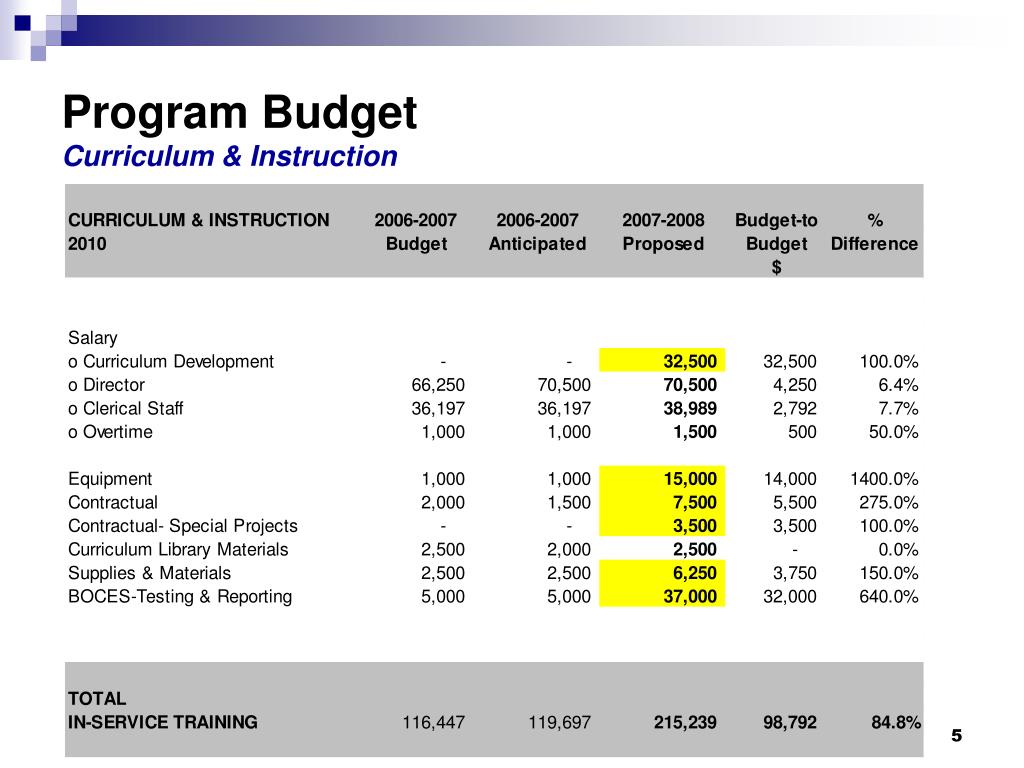
Task: Select Director's difference value 4,250
Action: click(x=795, y=385)
